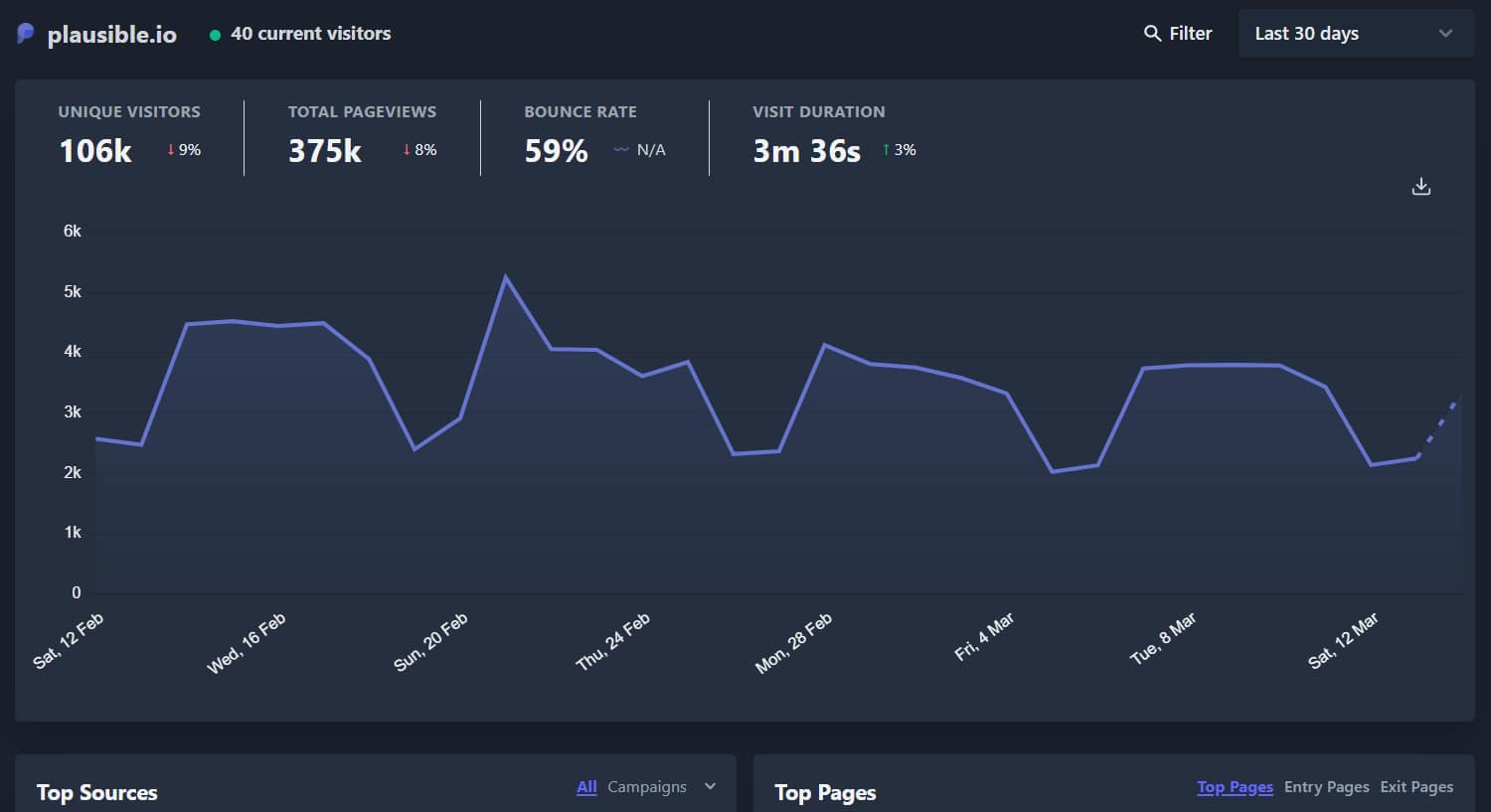Click the Unique Visitors 106k metric
The image size is (1491, 812).
click(94, 151)
